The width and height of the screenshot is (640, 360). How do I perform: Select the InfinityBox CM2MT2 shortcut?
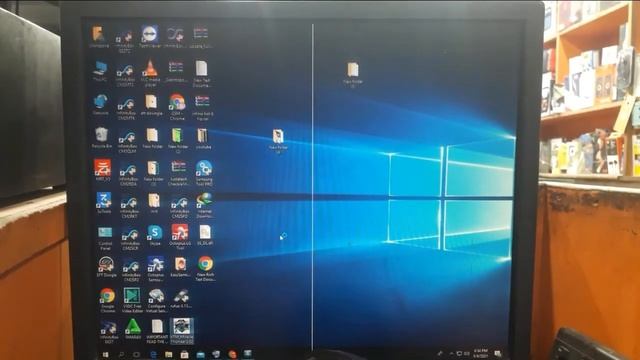(x=125, y=75)
